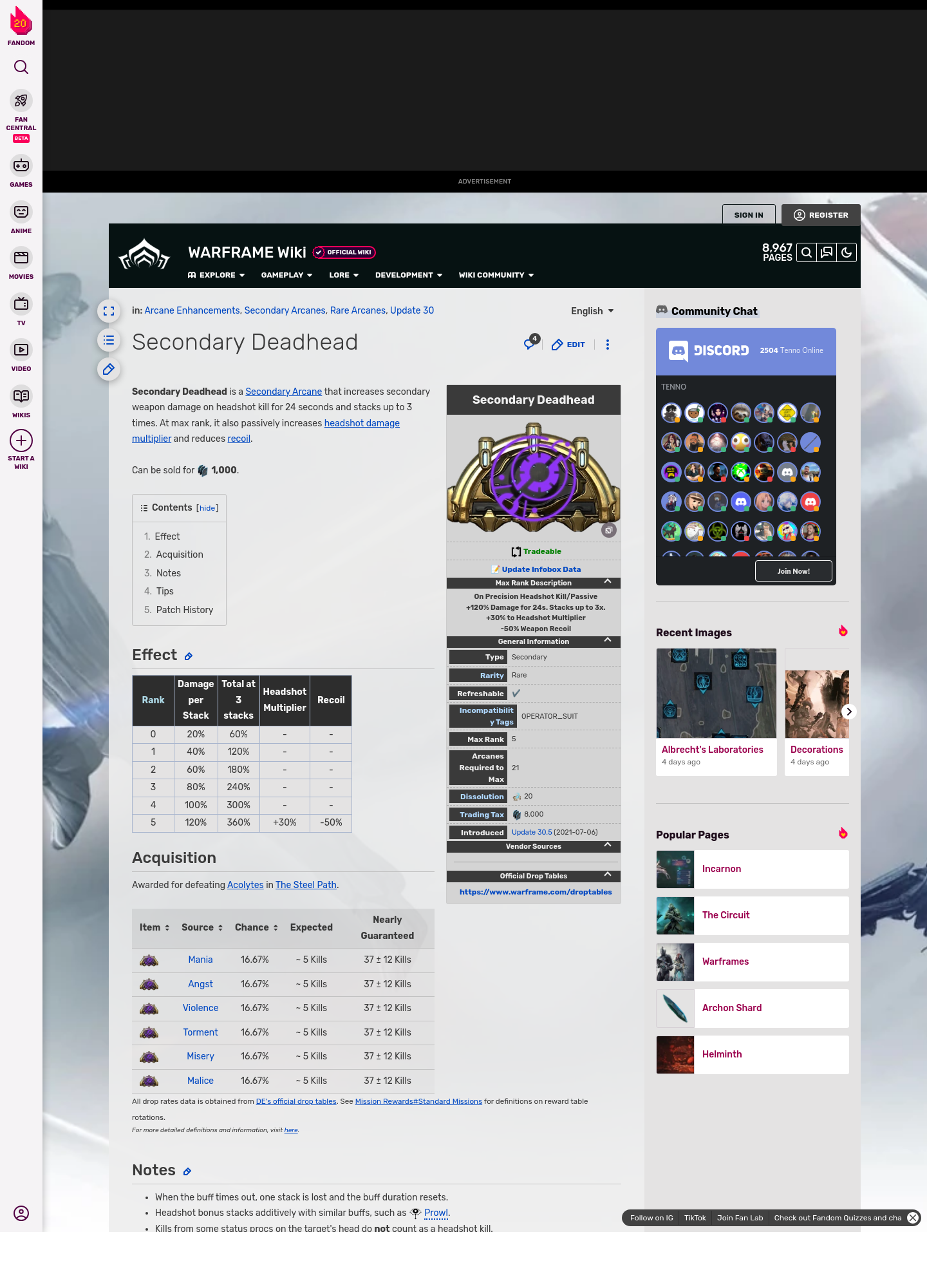The image size is (927, 1288).
Task: Toggle dark mode moon icon
Action: pos(847,253)
